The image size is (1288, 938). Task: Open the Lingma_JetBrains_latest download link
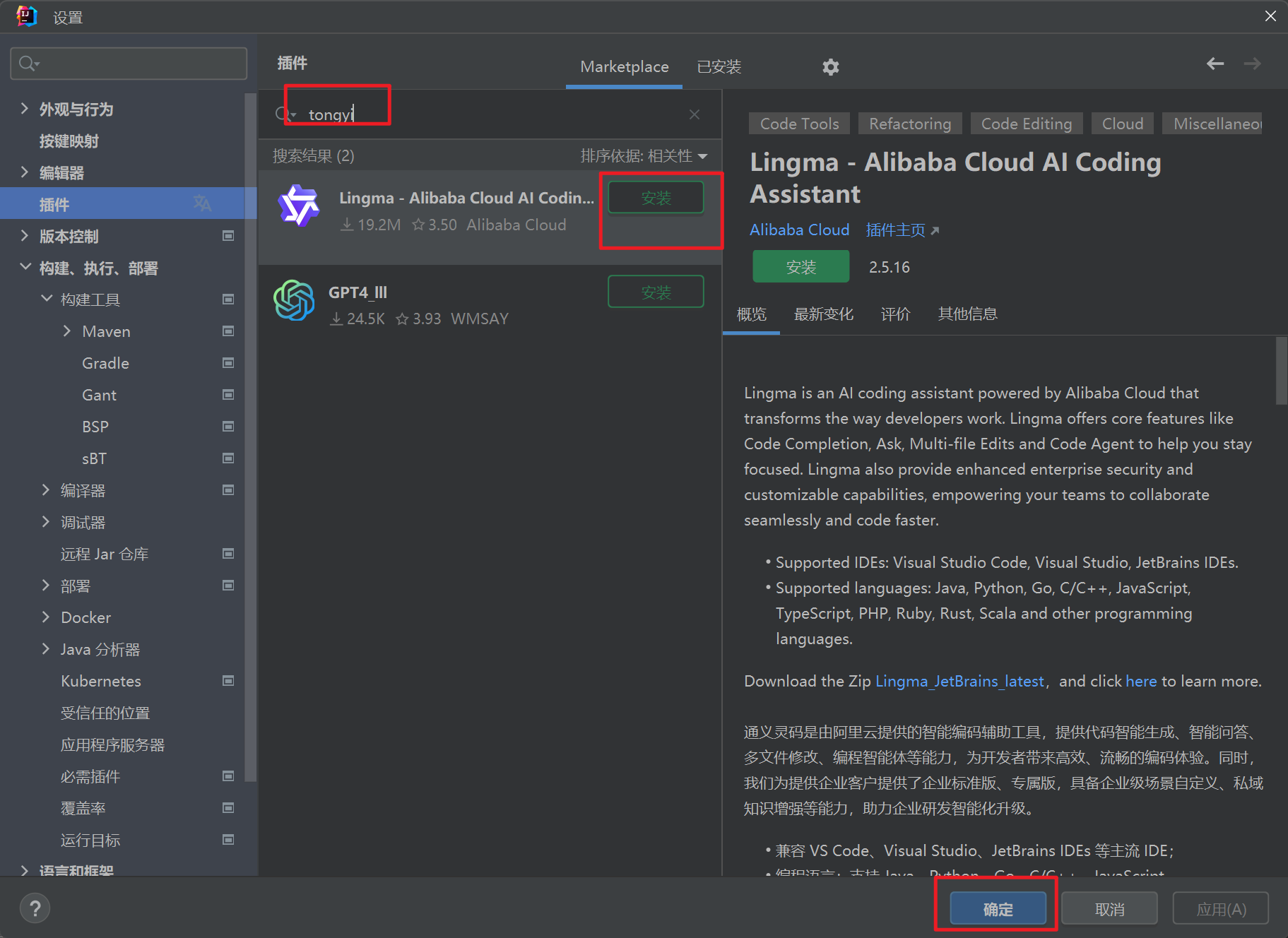[959, 682]
